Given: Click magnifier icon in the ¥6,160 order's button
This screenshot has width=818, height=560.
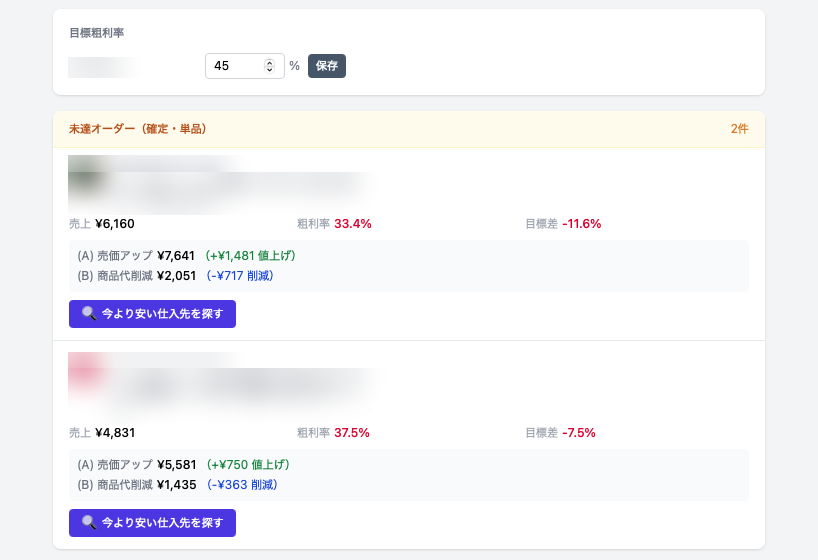Looking at the screenshot, I should tap(89, 313).
